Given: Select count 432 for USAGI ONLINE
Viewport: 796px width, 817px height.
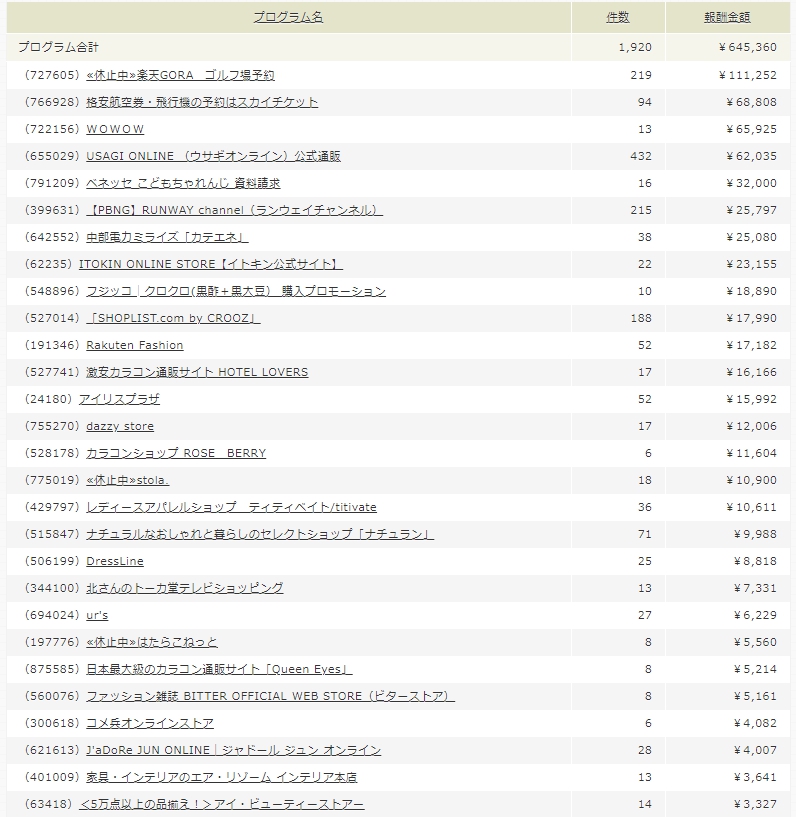Looking at the screenshot, I should click(641, 156).
